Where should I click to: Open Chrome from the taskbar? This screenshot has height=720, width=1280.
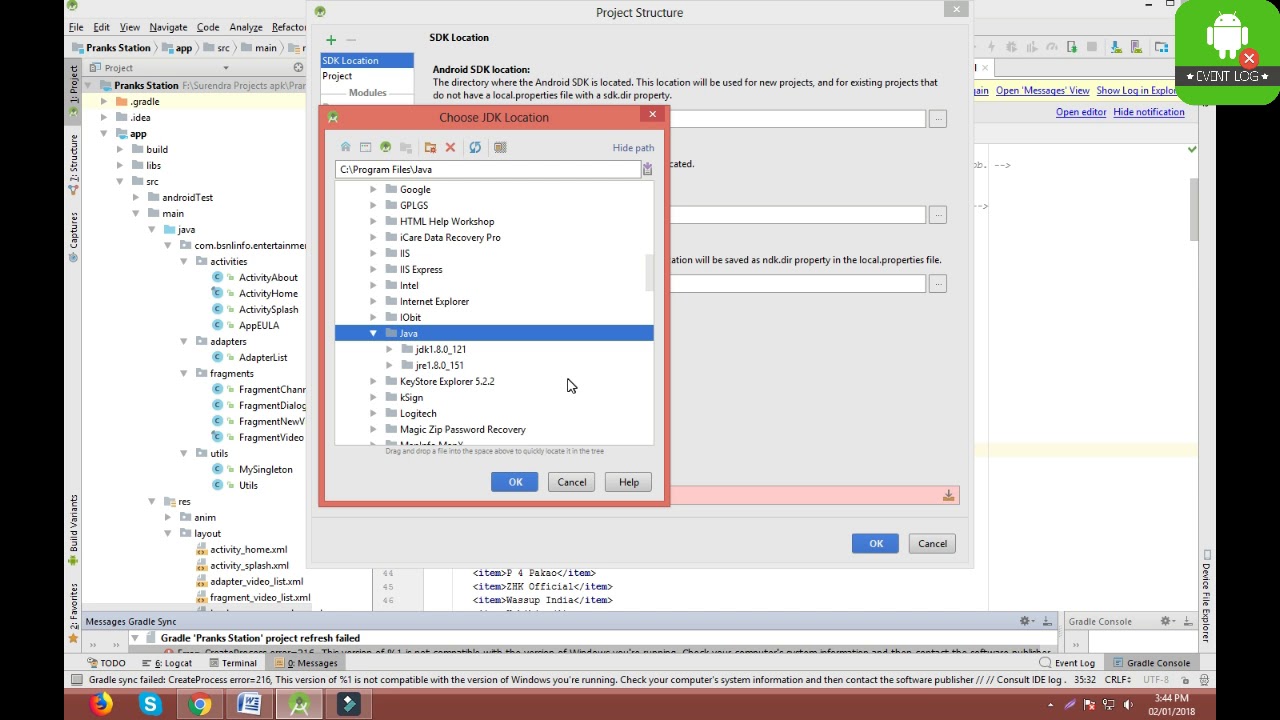point(200,704)
